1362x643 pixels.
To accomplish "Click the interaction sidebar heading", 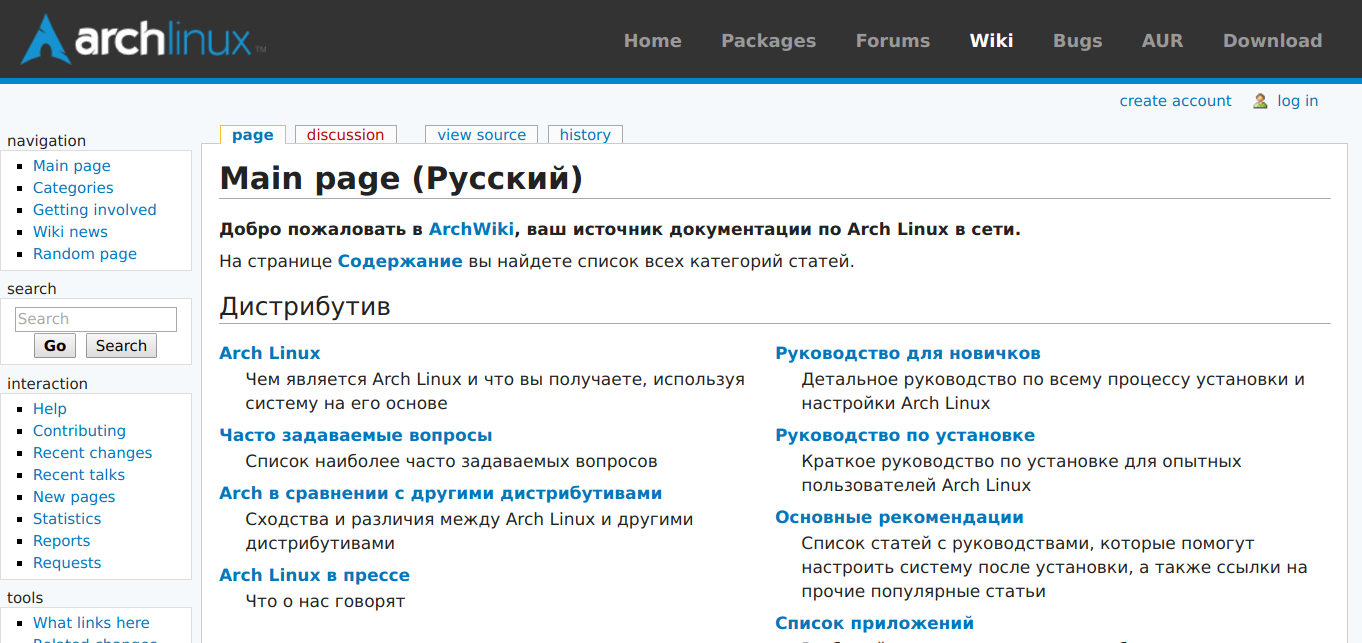I will pyautogui.click(x=47, y=384).
